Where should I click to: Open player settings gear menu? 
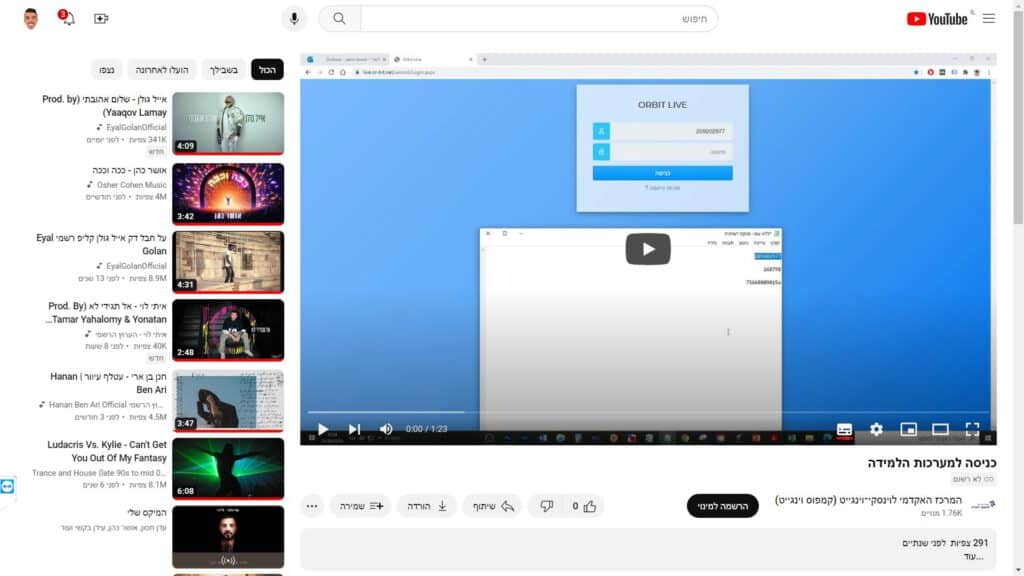pyautogui.click(x=876, y=429)
